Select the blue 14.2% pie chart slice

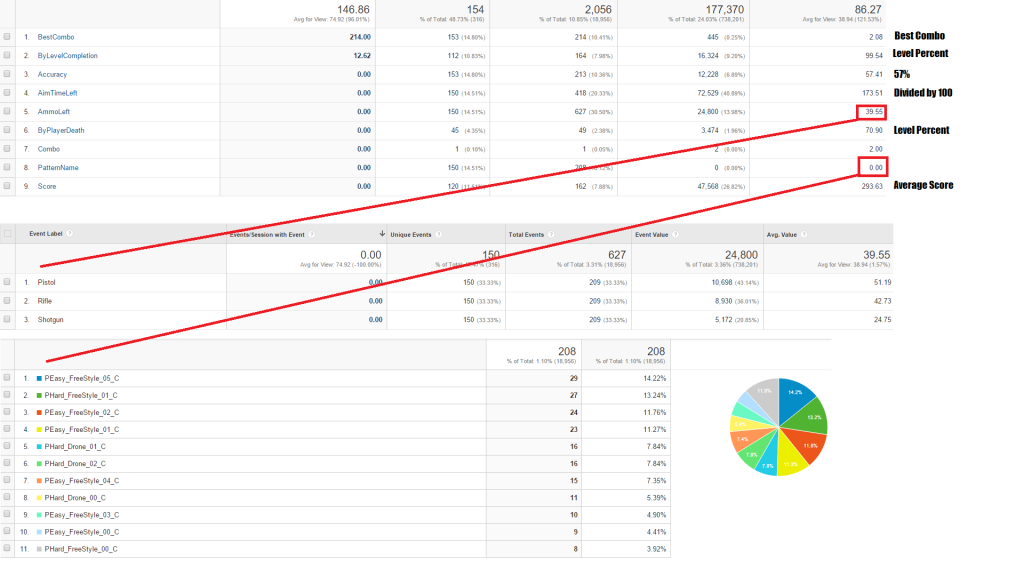pyautogui.click(x=793, y=395)
